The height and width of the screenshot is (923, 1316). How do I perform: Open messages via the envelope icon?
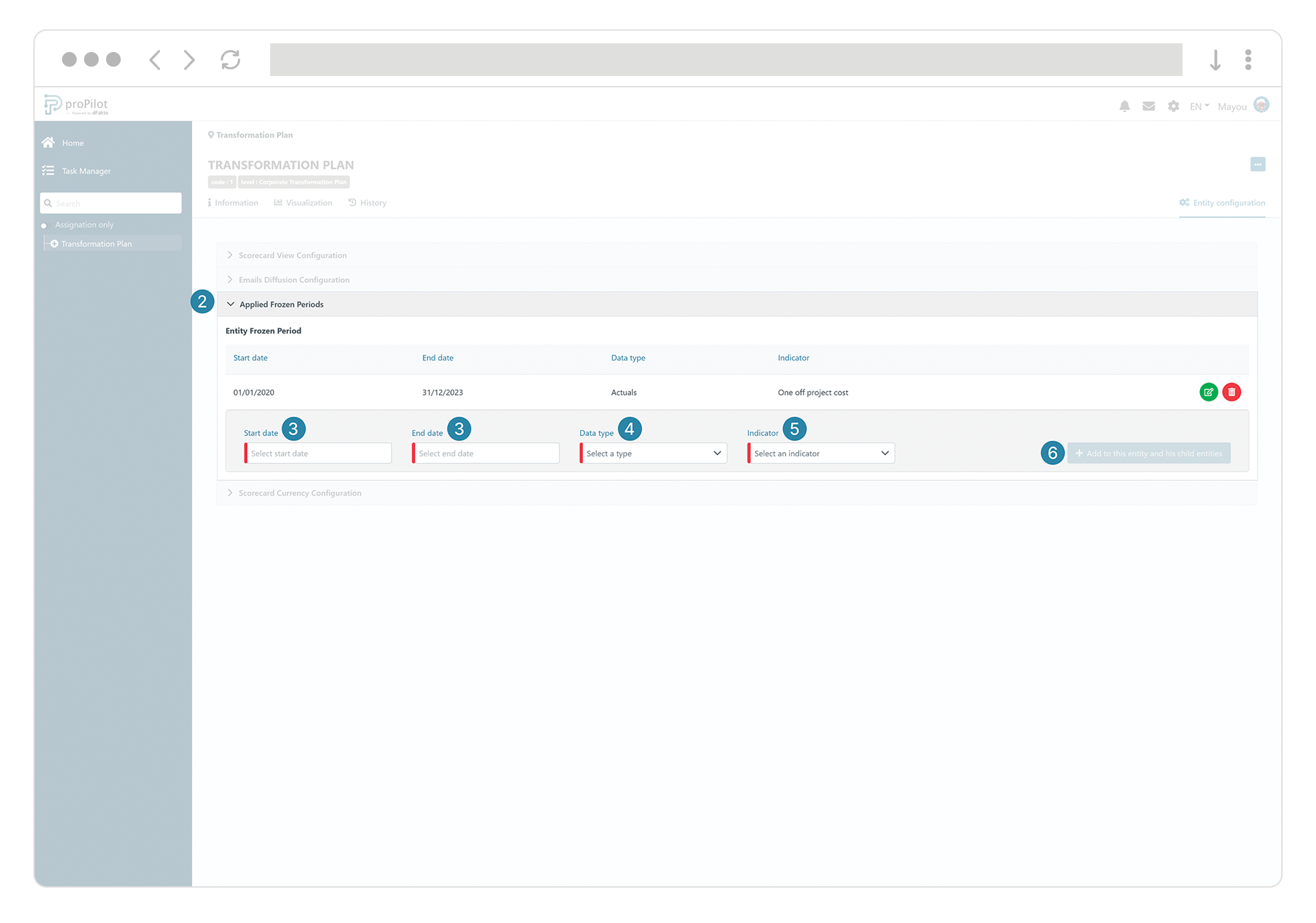click(x=1149, y=105)
